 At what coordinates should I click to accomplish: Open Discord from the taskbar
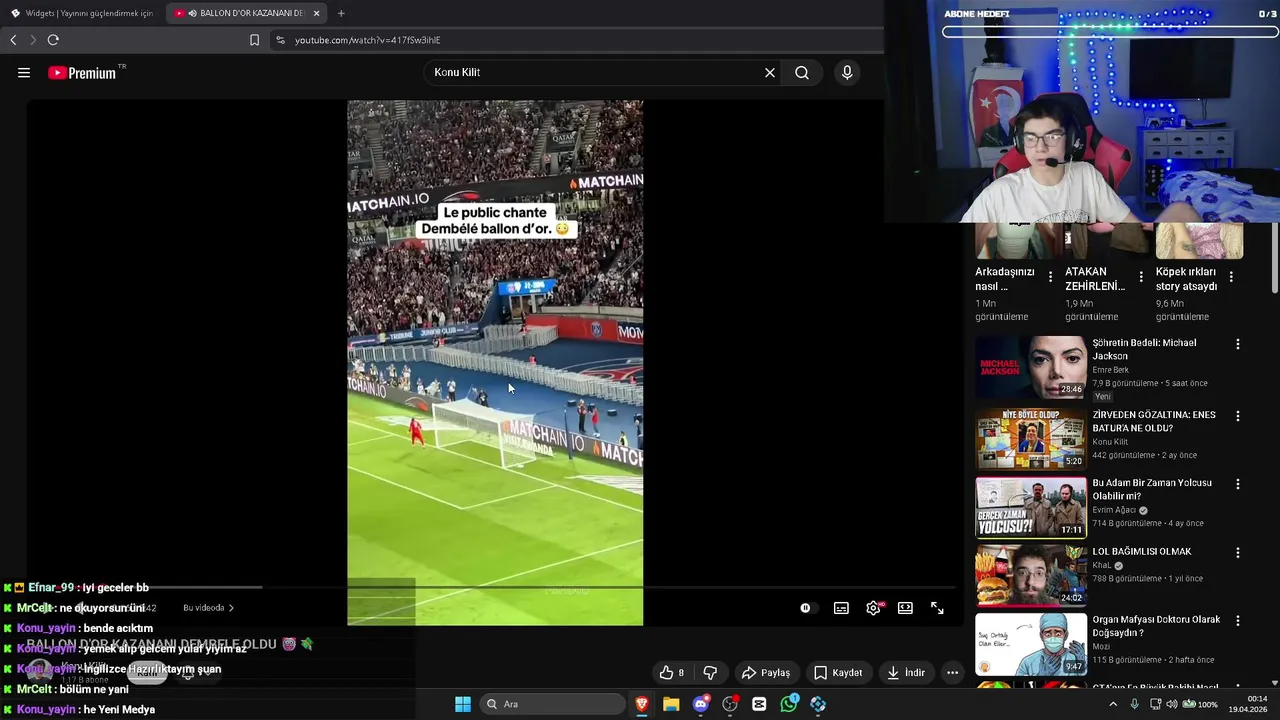click(x=701, y=704)
